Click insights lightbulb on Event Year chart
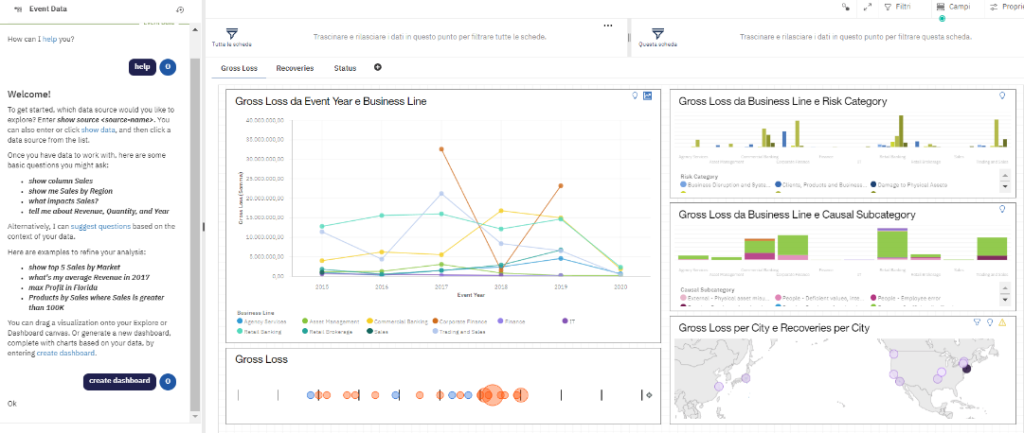Image resolution: width=1024 pixels, height=433 pixels. coord(633,96)
